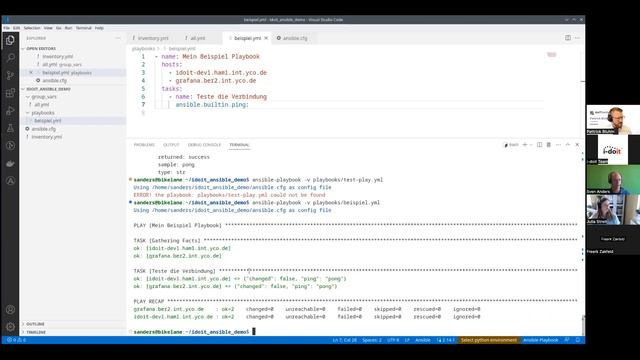The image size is (640, 360).
Task: Open terminal panel more actions ellipsis
Action: (x=558, y=144)
